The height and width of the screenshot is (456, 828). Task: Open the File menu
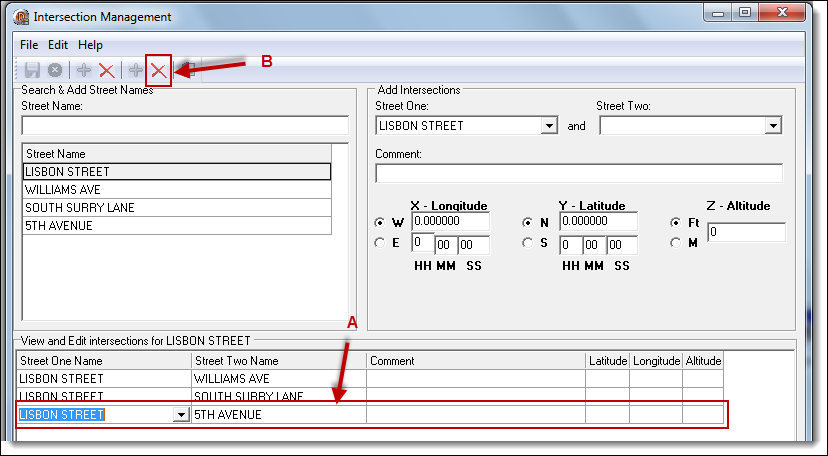coord(29,45)
